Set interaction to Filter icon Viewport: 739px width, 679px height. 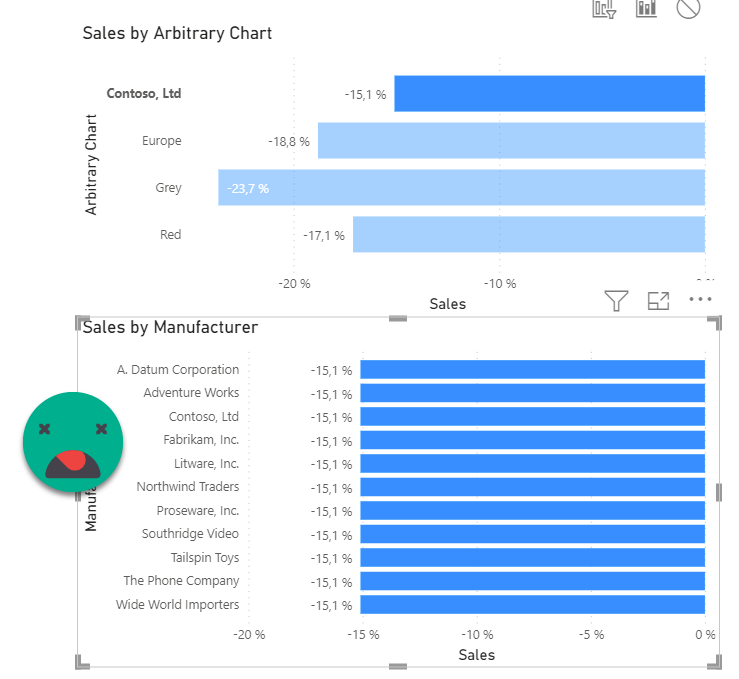point(604,8)
